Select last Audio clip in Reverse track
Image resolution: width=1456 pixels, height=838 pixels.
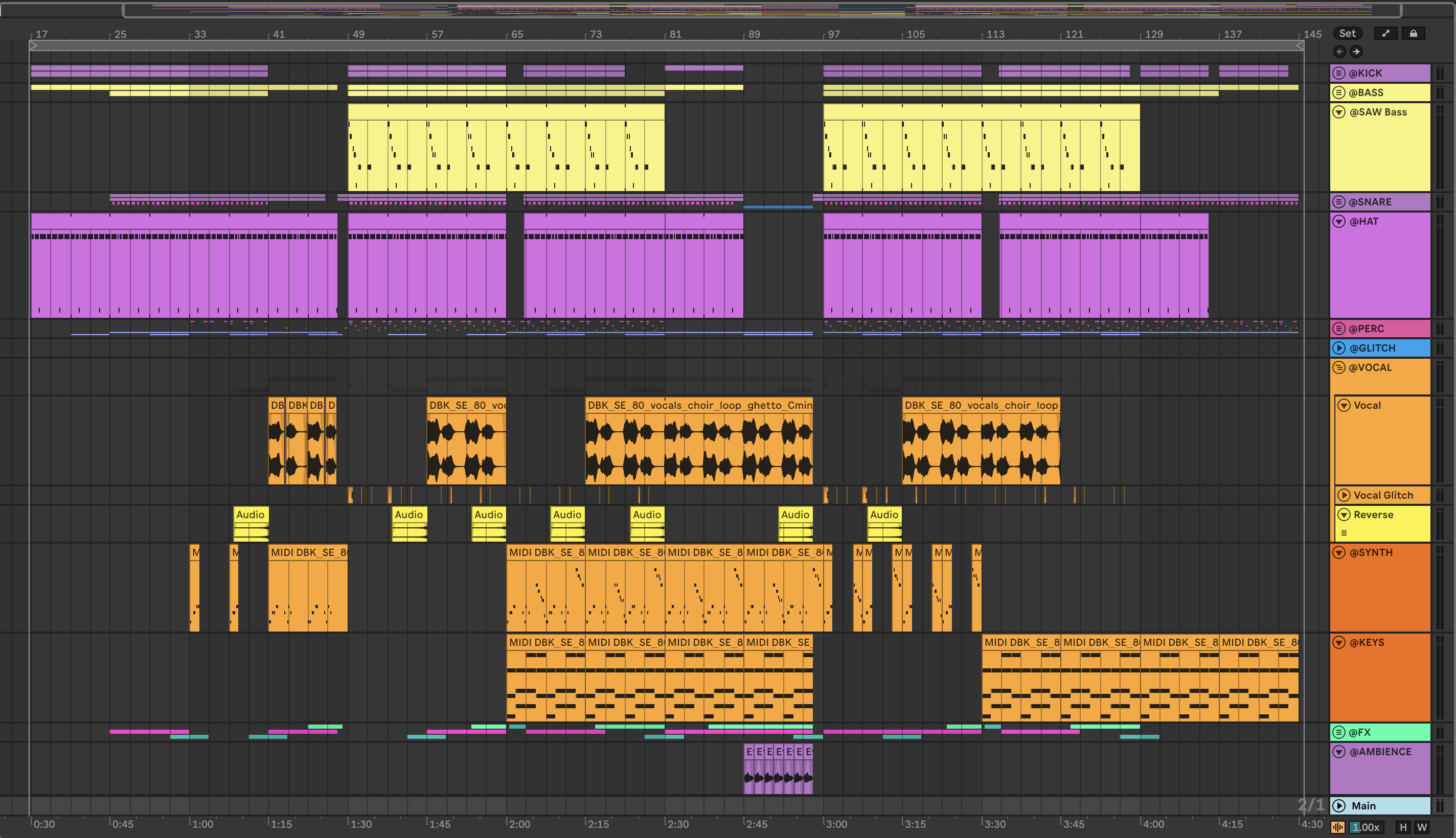coord(885,524)
